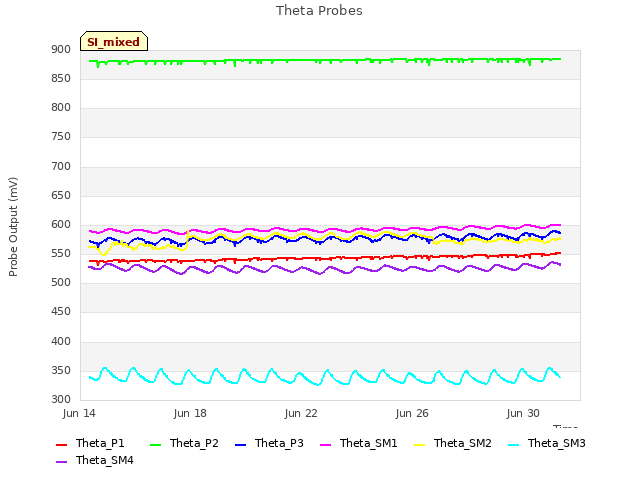Click the 600 y-axis tick label

61,224
